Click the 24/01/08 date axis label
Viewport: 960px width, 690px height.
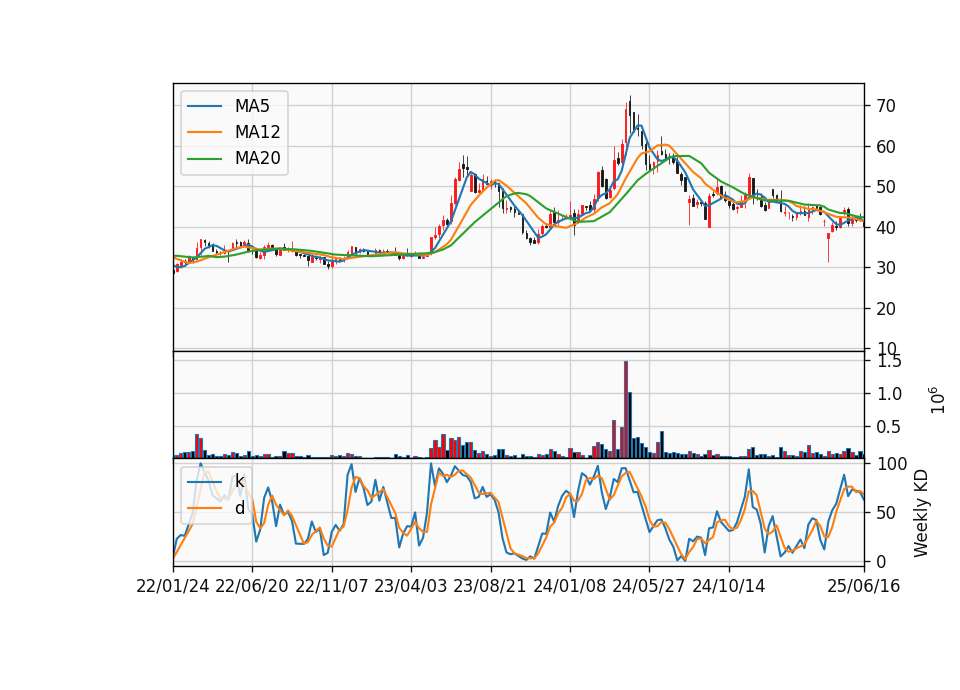[x=570, y=586]
